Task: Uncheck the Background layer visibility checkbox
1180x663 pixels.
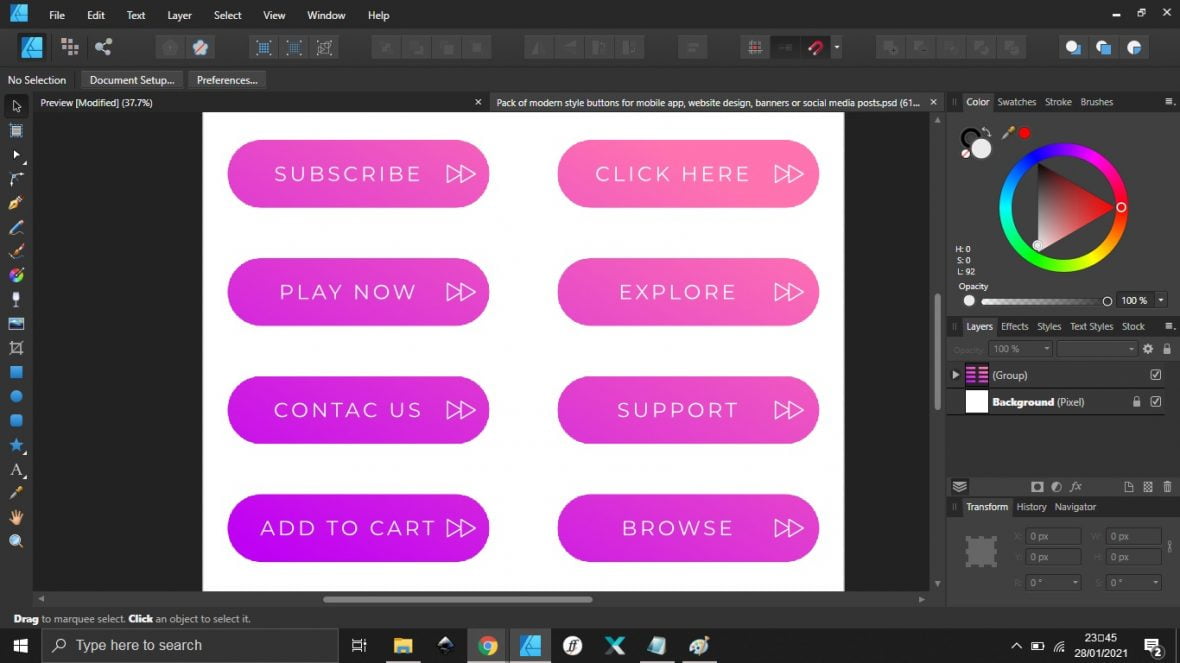Action: 1155,401
